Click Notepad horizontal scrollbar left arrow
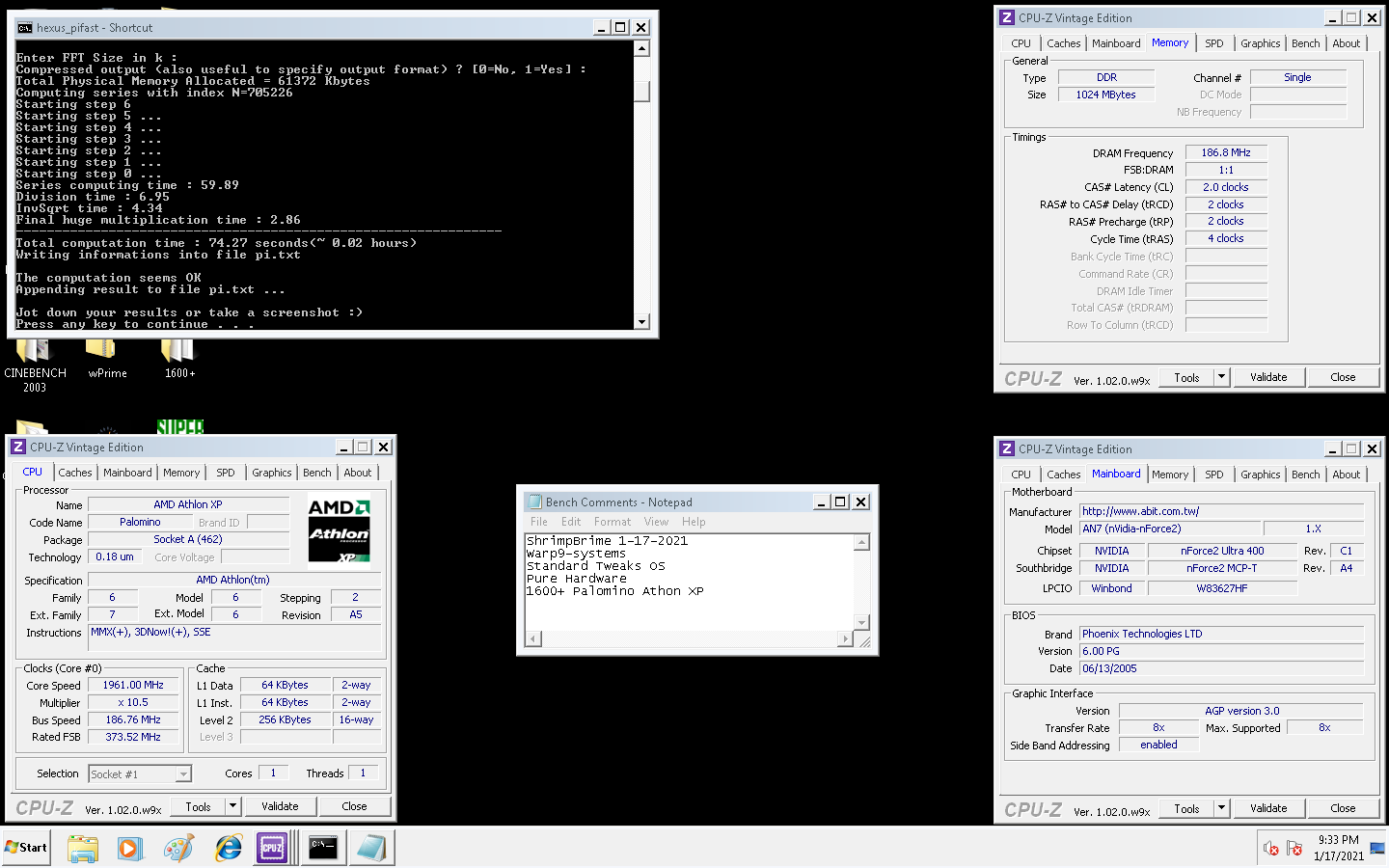This screenshot has width=1389, height=868. tap(533, 638)
